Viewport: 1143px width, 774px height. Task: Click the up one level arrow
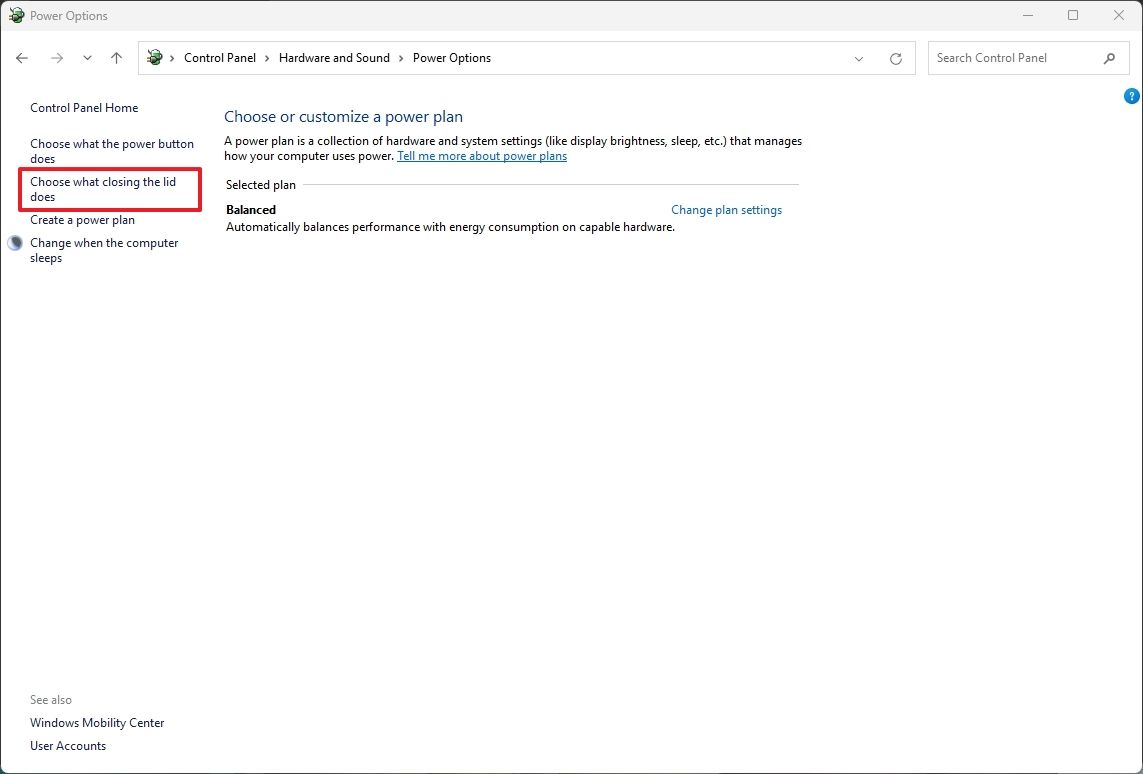coord(116,58)
